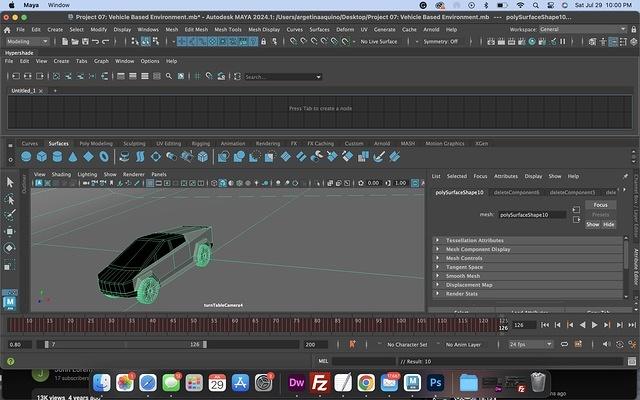Create a NURBS cone from the shelf

pyautogui.click(x=73, y=156)
